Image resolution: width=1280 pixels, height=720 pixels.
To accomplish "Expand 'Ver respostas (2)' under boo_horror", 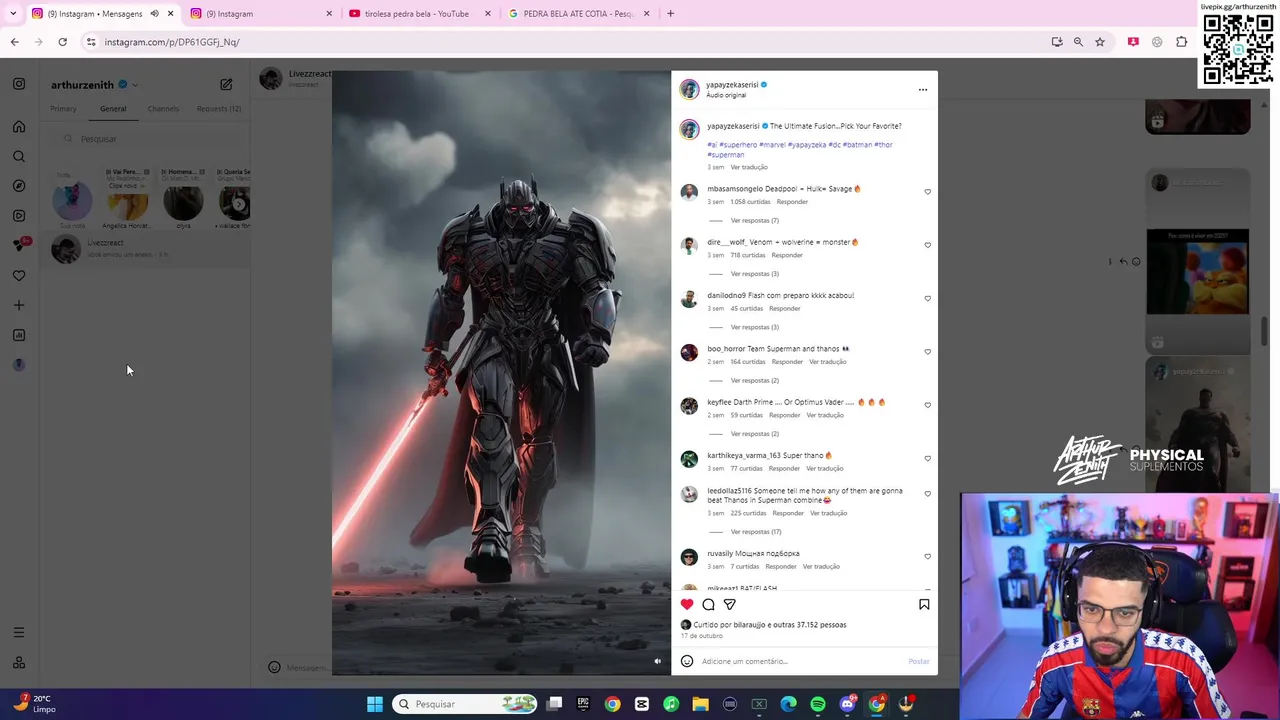I will [x=754, y=380].
